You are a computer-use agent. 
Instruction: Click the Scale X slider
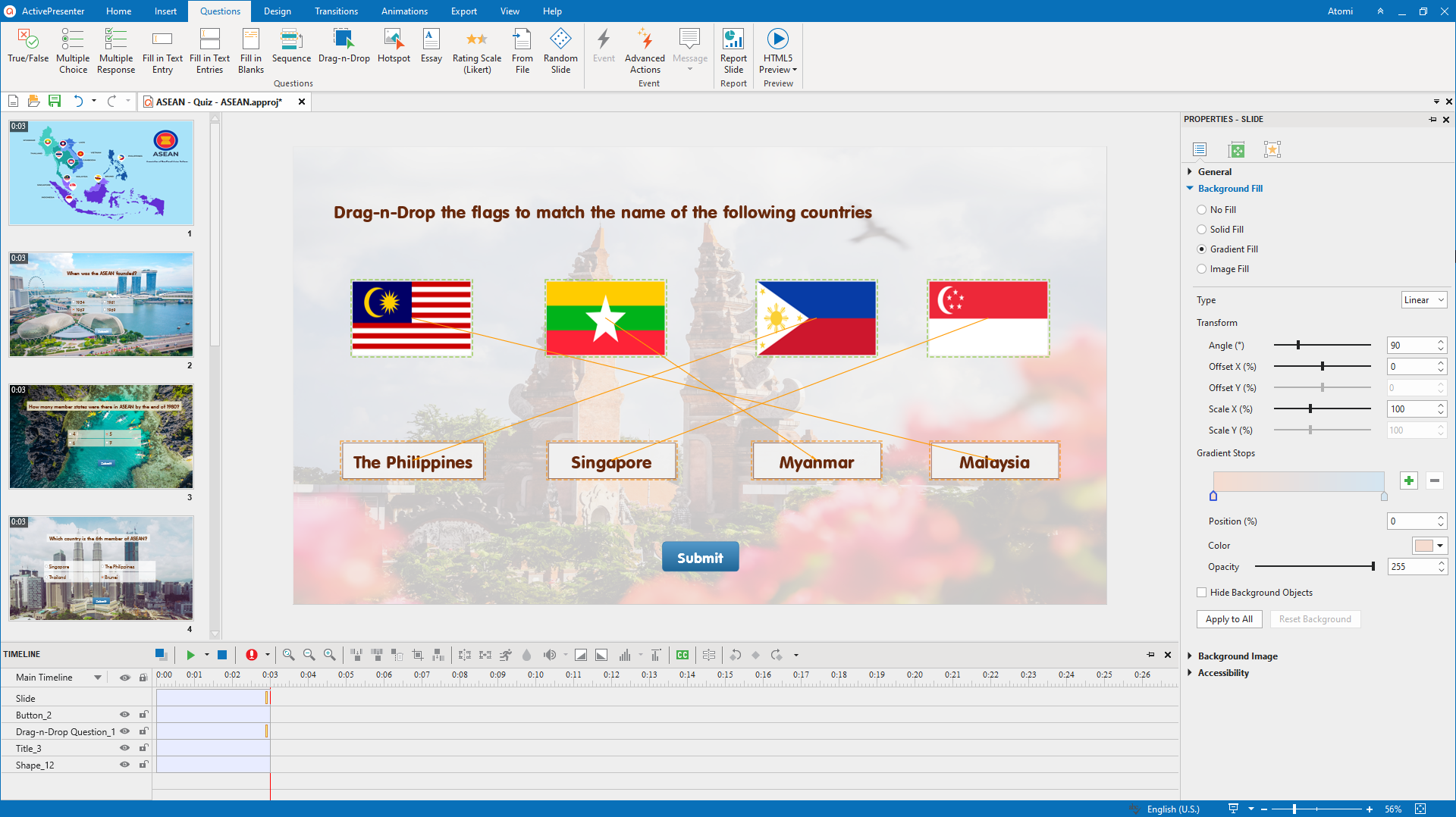[1322, 409]
